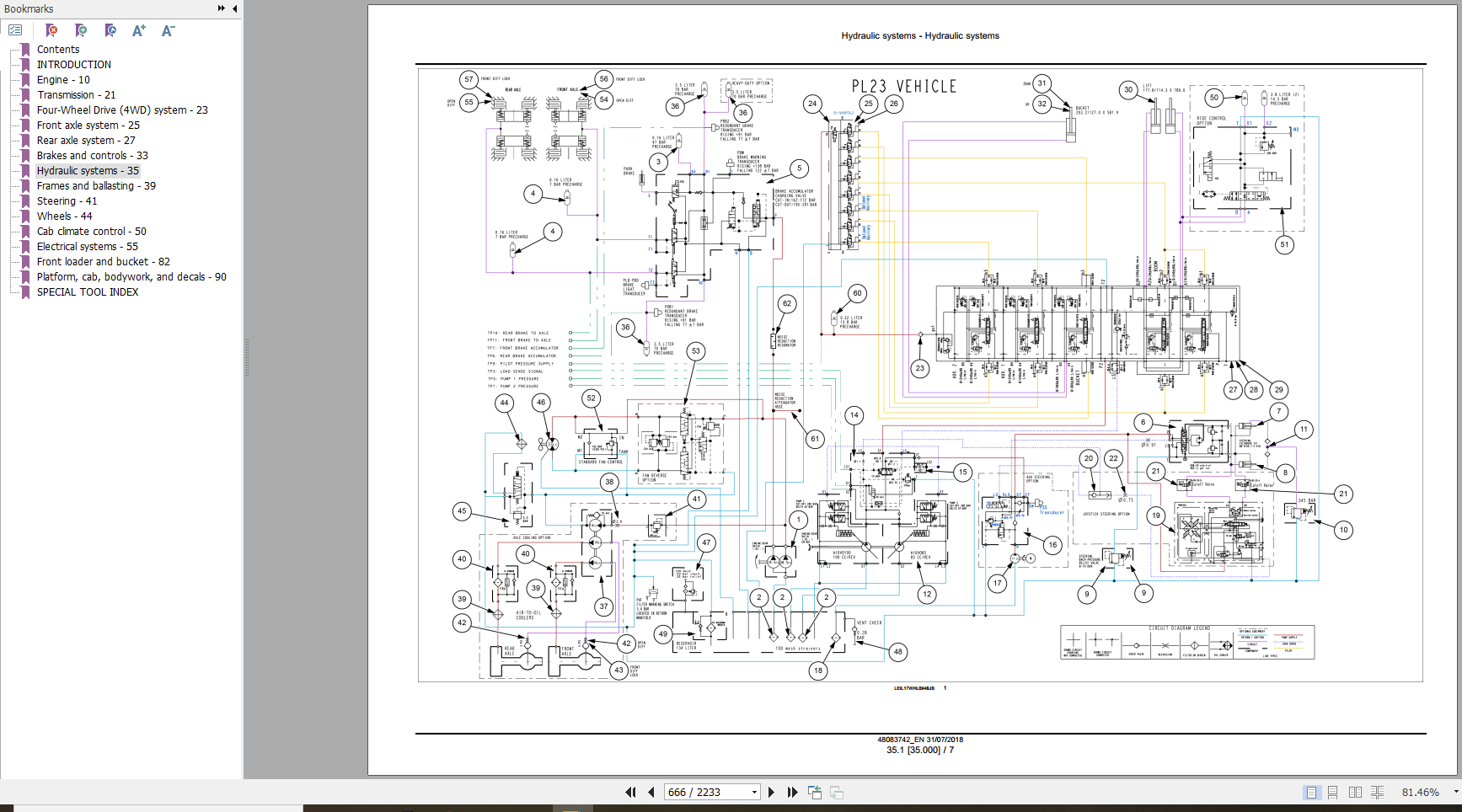Image resolution: width=1462 pixels, height=812 pixels.
Task: Click the set bookmark destination icon
Action: pyautogui.click(x=110, y=30)
